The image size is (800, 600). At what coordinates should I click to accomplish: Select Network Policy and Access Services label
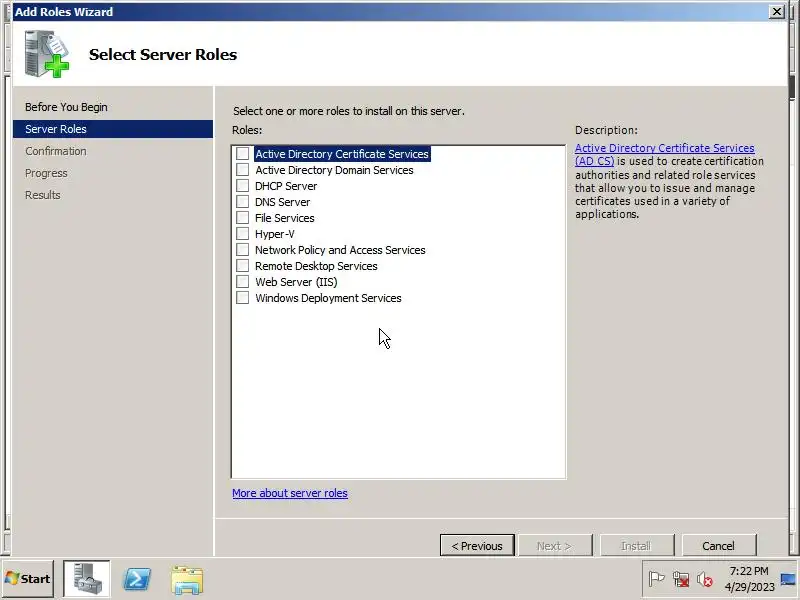tap(340, 250)
